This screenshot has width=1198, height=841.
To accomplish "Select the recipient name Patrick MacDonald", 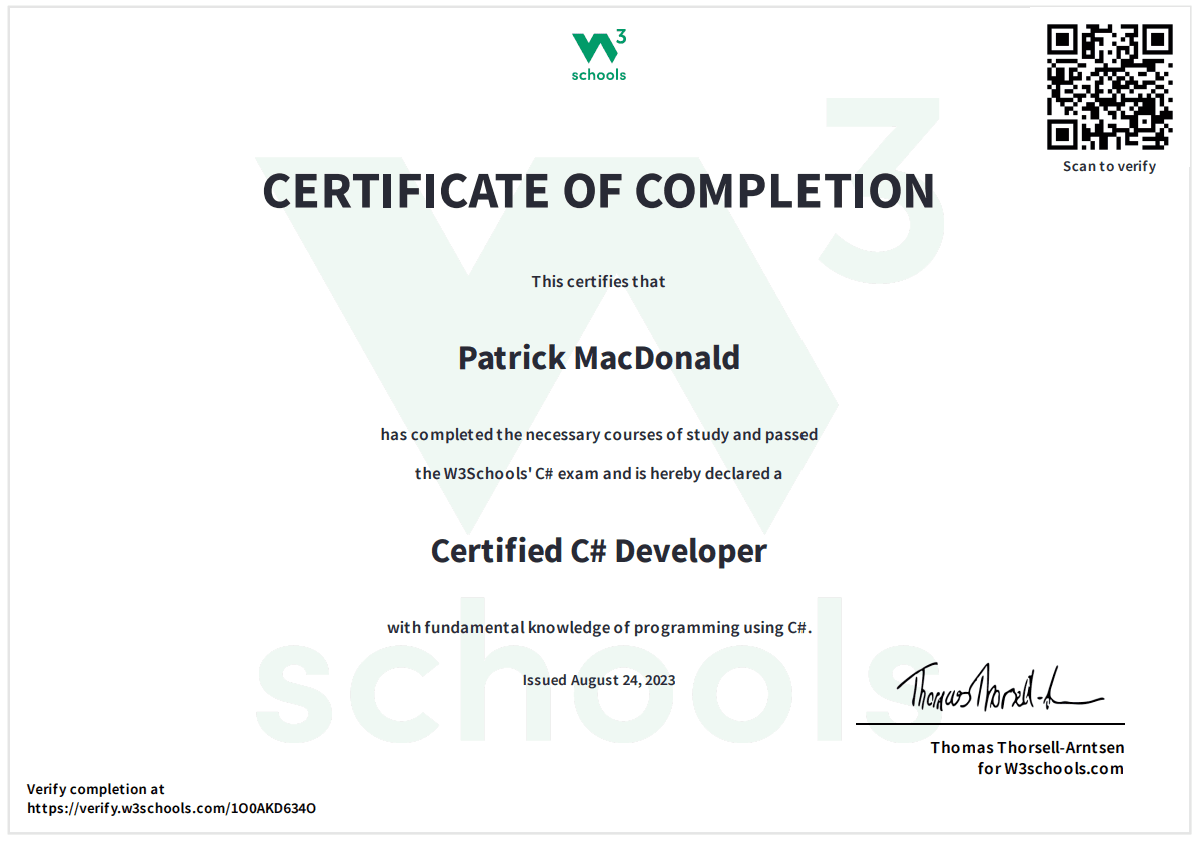I will click(x=598, y=357).
